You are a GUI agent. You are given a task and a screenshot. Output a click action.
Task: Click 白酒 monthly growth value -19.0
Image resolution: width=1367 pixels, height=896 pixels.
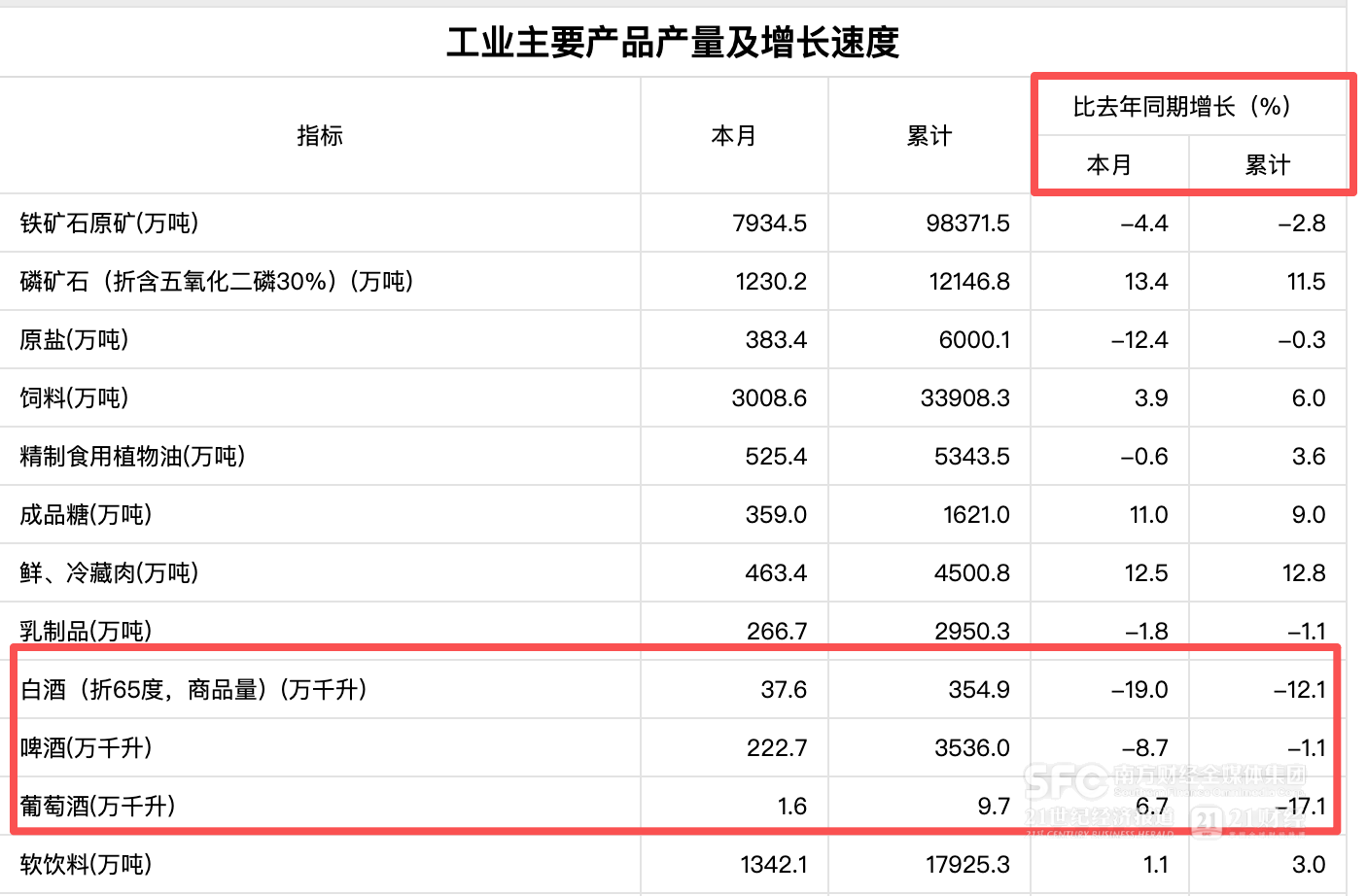coord(1139,690)
